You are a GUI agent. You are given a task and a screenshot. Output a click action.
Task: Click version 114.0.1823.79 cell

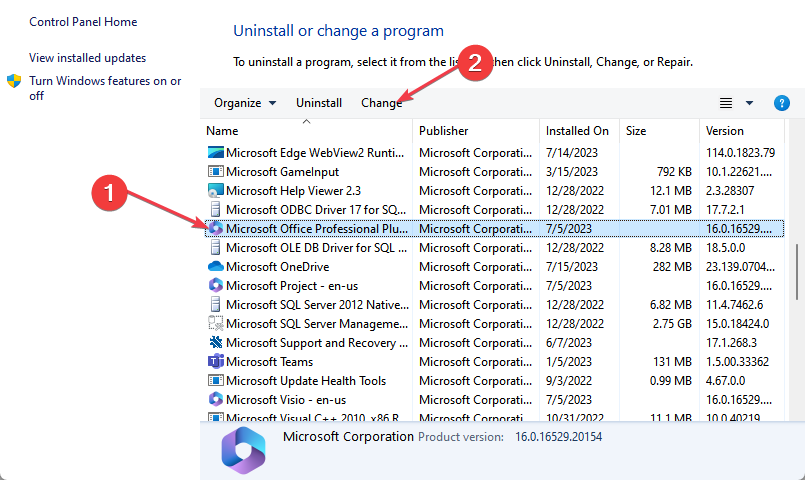(x=740, y=152)
